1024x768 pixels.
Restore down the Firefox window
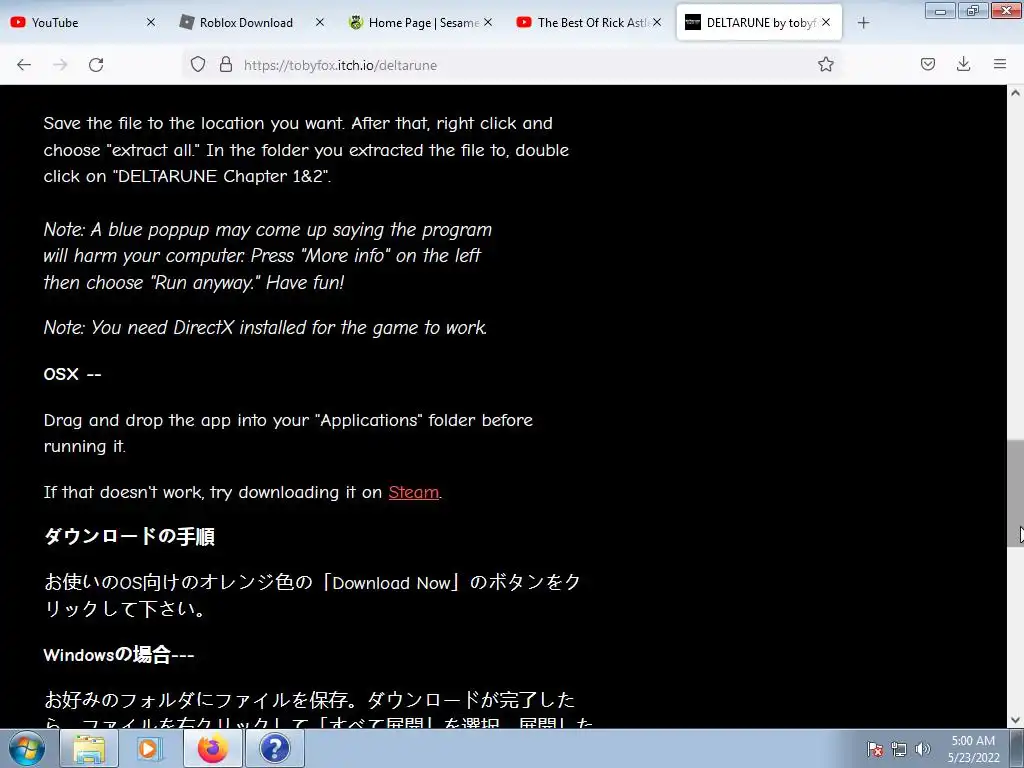pos(973,10)
